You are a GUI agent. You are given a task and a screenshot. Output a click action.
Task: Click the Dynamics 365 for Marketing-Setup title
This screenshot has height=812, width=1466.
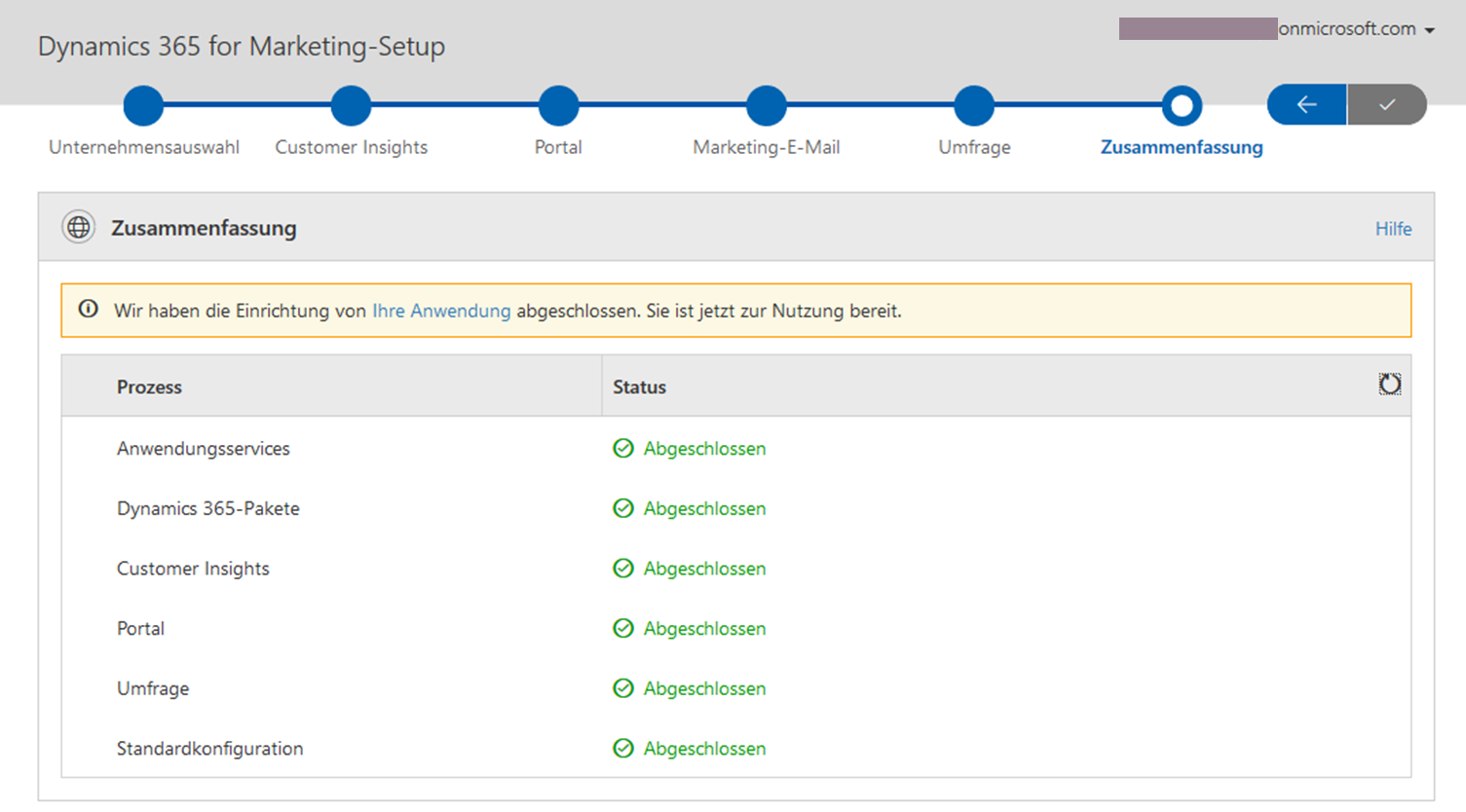(242, 47)
